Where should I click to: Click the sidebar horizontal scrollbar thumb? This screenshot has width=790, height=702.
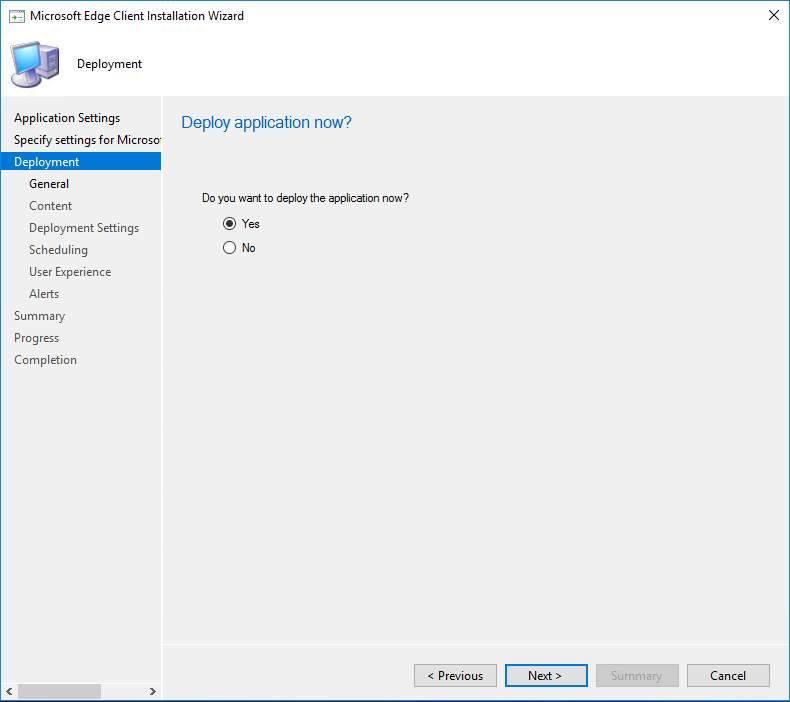pos(59,691)
